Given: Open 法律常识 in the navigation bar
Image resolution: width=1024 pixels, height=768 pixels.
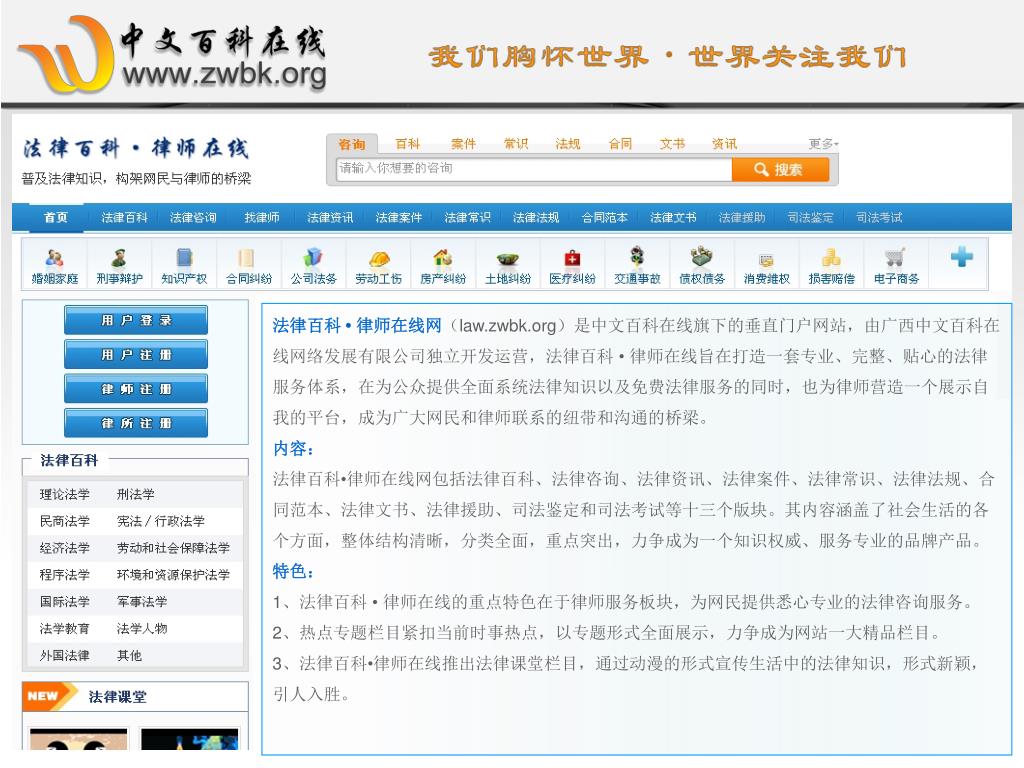Looking at the screenshot, I should tap(467, 217).
